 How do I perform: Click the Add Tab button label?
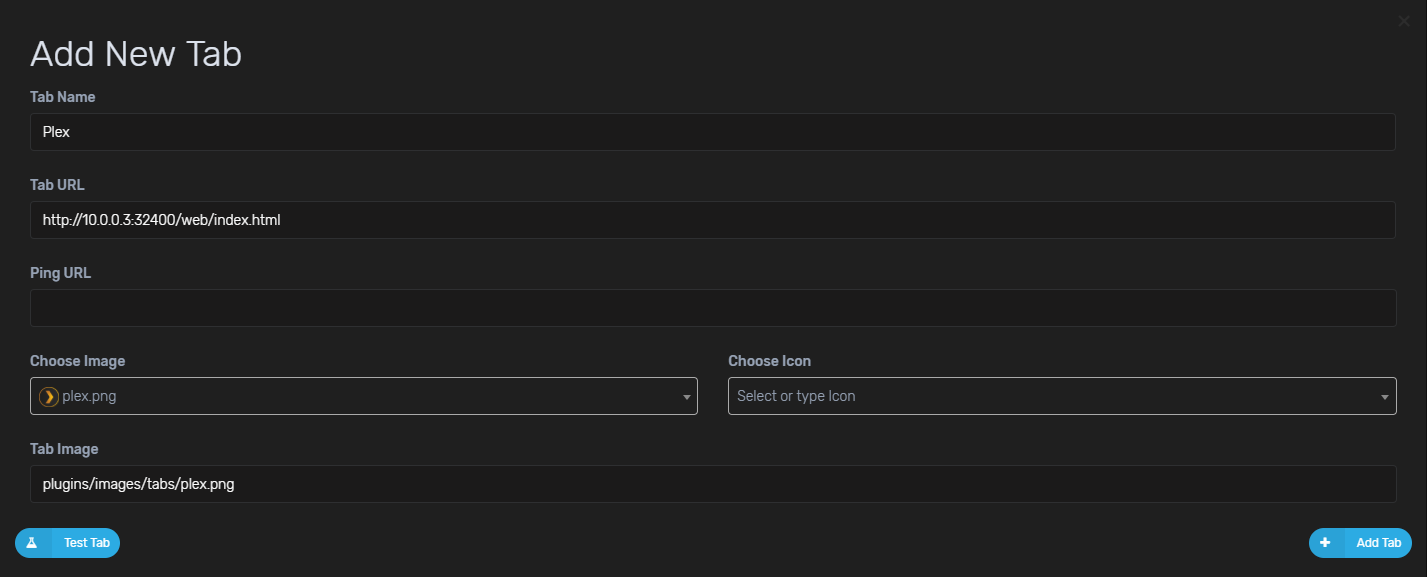point(1378,543)
